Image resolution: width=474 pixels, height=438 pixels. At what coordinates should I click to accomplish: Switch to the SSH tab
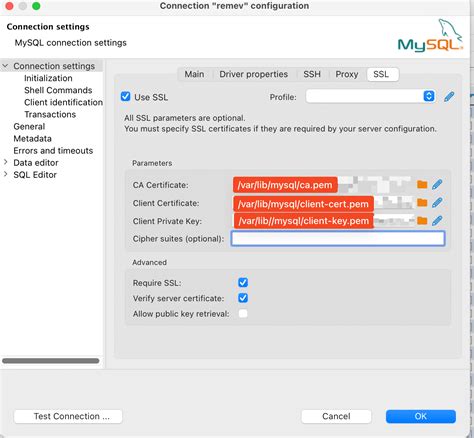[312, 74]
